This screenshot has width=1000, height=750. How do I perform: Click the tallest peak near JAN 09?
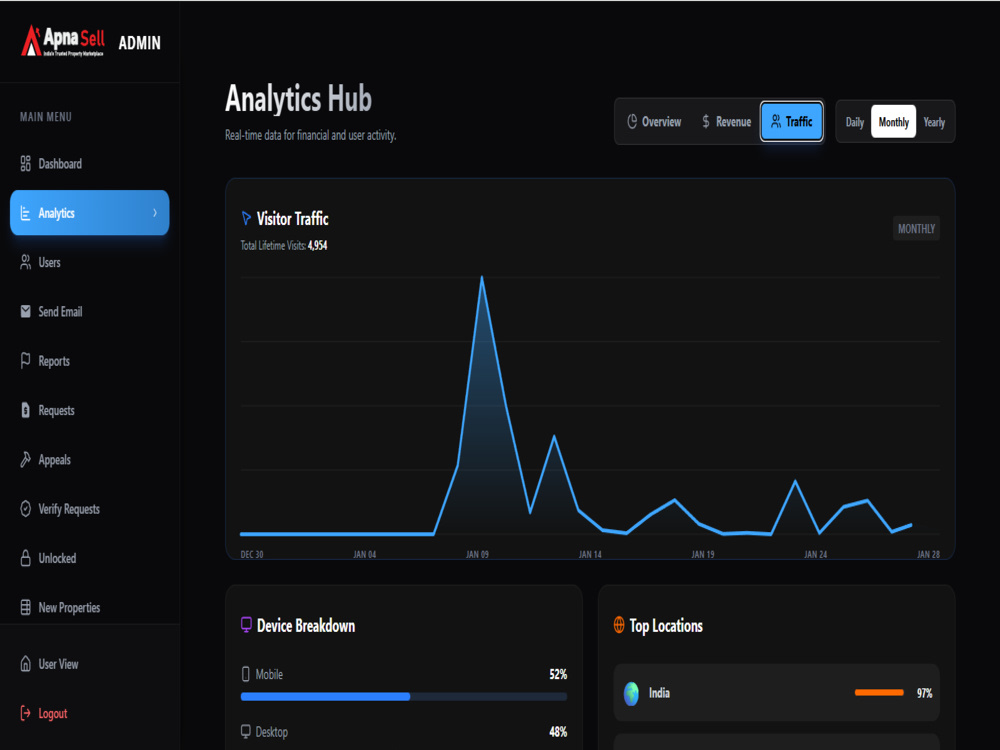pyautogui.click(x=482, y=277)
